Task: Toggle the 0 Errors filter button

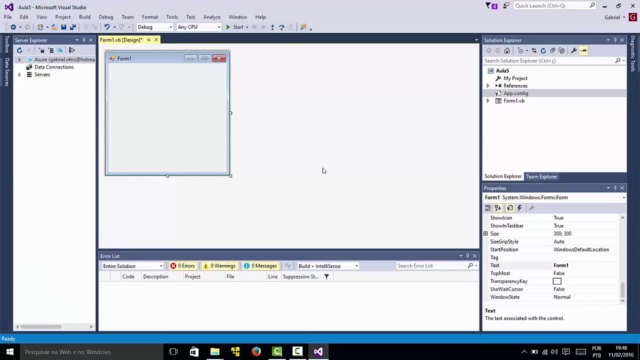Action: [182, 266]
